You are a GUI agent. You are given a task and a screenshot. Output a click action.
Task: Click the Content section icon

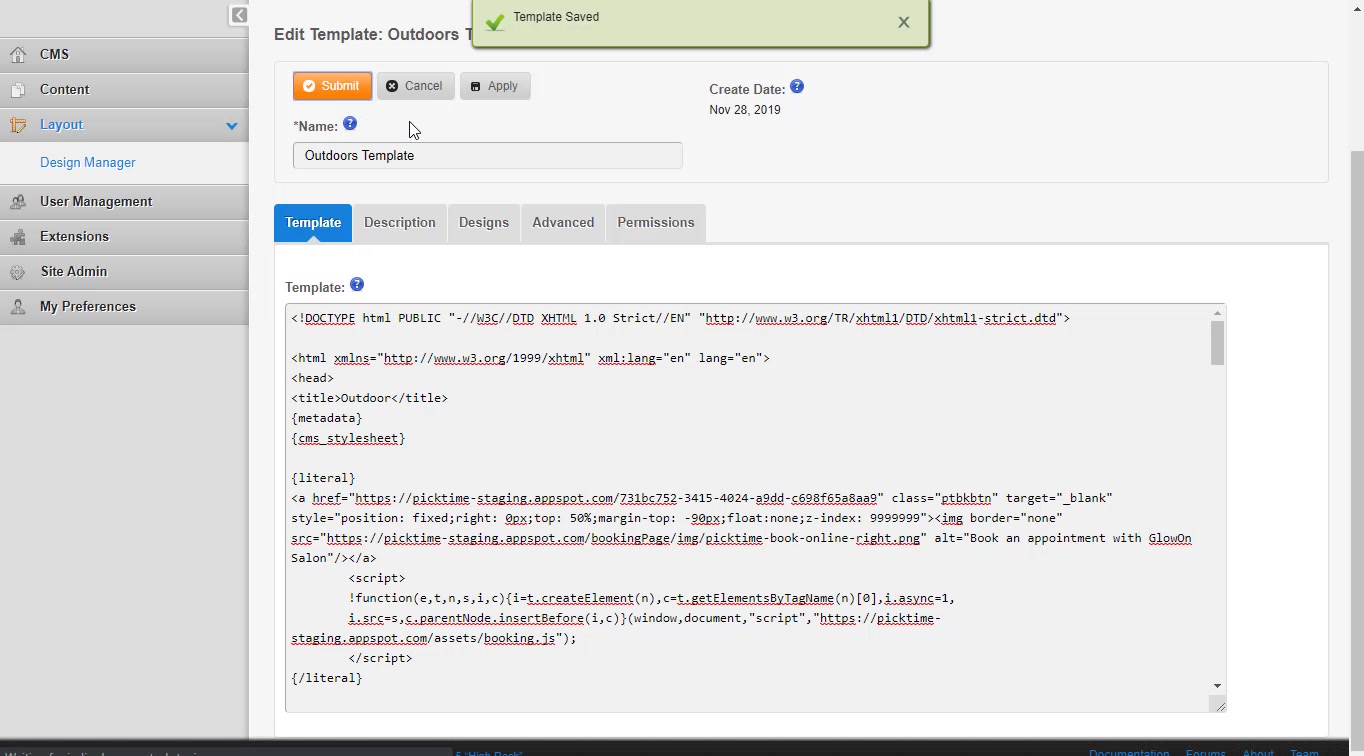click(x=17, y=90)
